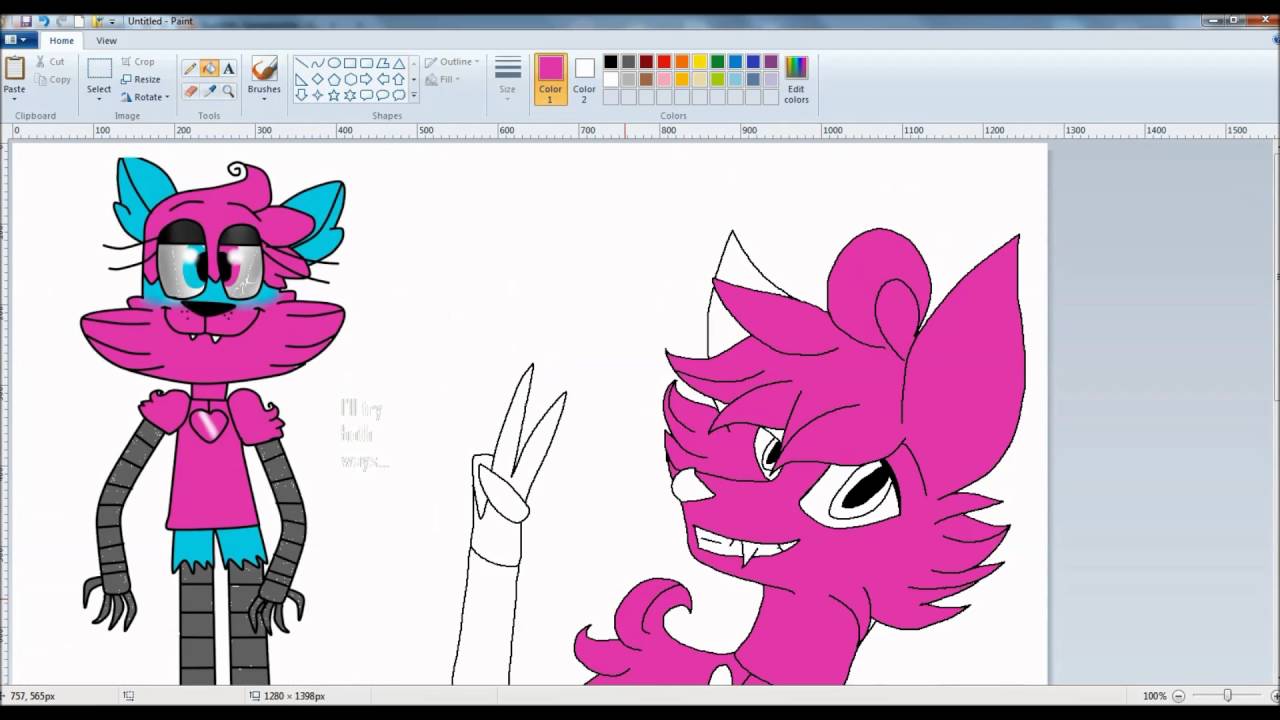This screenshot has height=720, width=1280.
Task: Click the Copy button
Action: tap(52, 80)
